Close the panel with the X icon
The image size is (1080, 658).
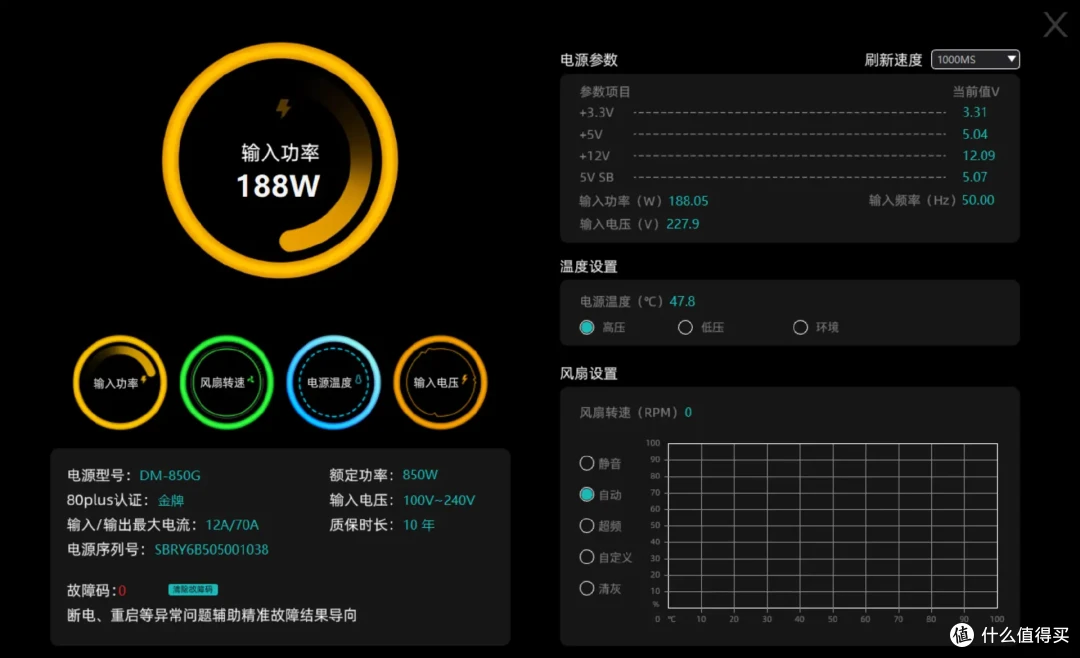pos(1055,25)
